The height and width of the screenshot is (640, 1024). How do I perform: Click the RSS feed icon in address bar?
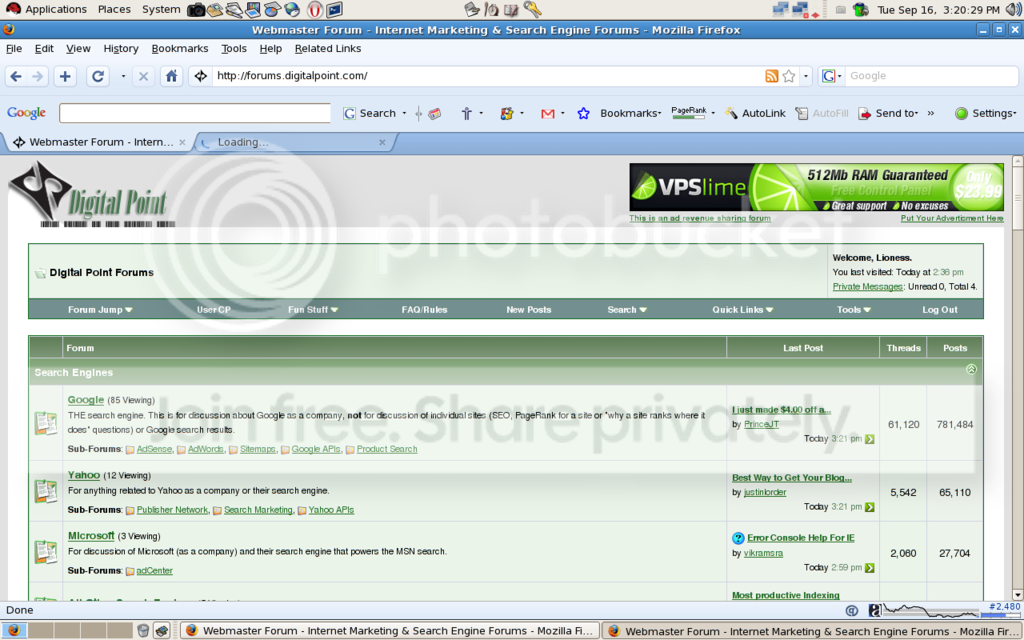coord(771,76)
